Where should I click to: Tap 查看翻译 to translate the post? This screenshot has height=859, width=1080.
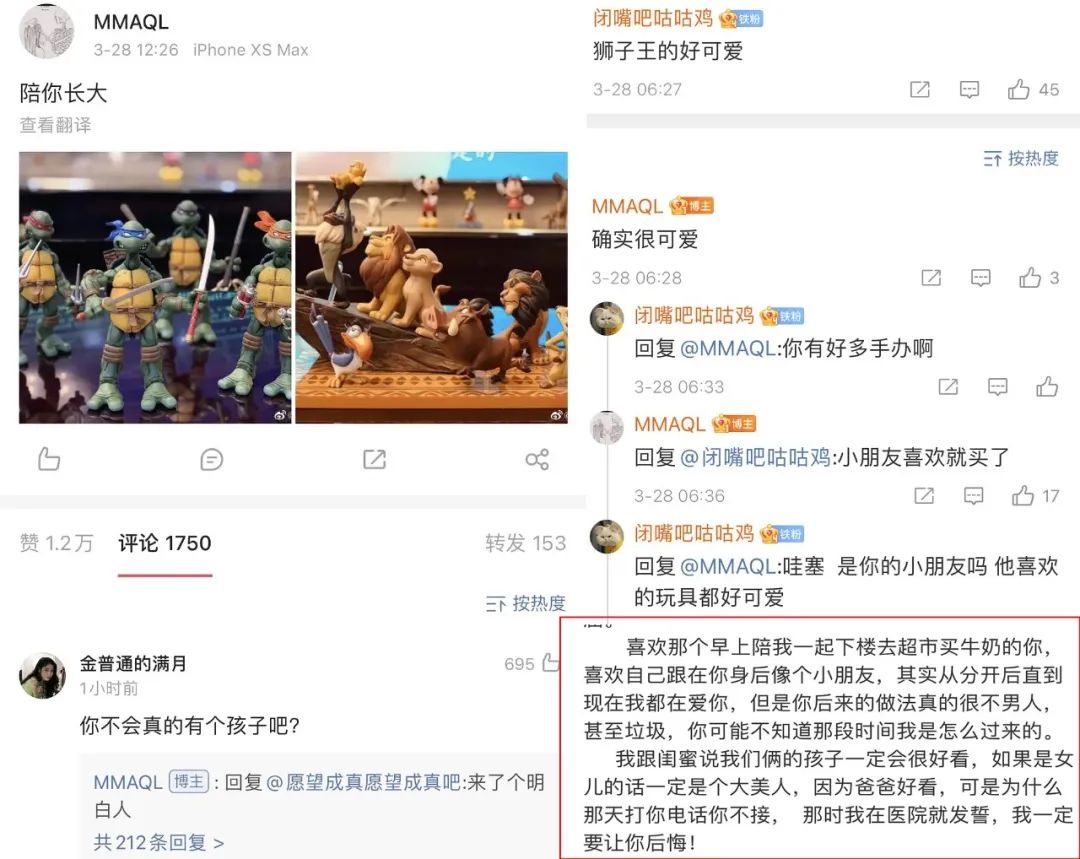click(x=55, y=125)
